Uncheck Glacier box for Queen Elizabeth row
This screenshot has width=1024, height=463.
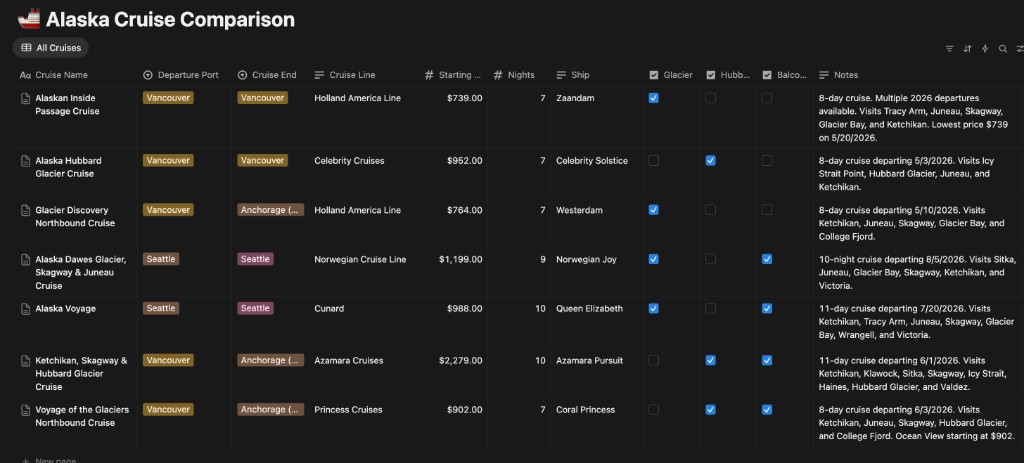click(654, 308)
